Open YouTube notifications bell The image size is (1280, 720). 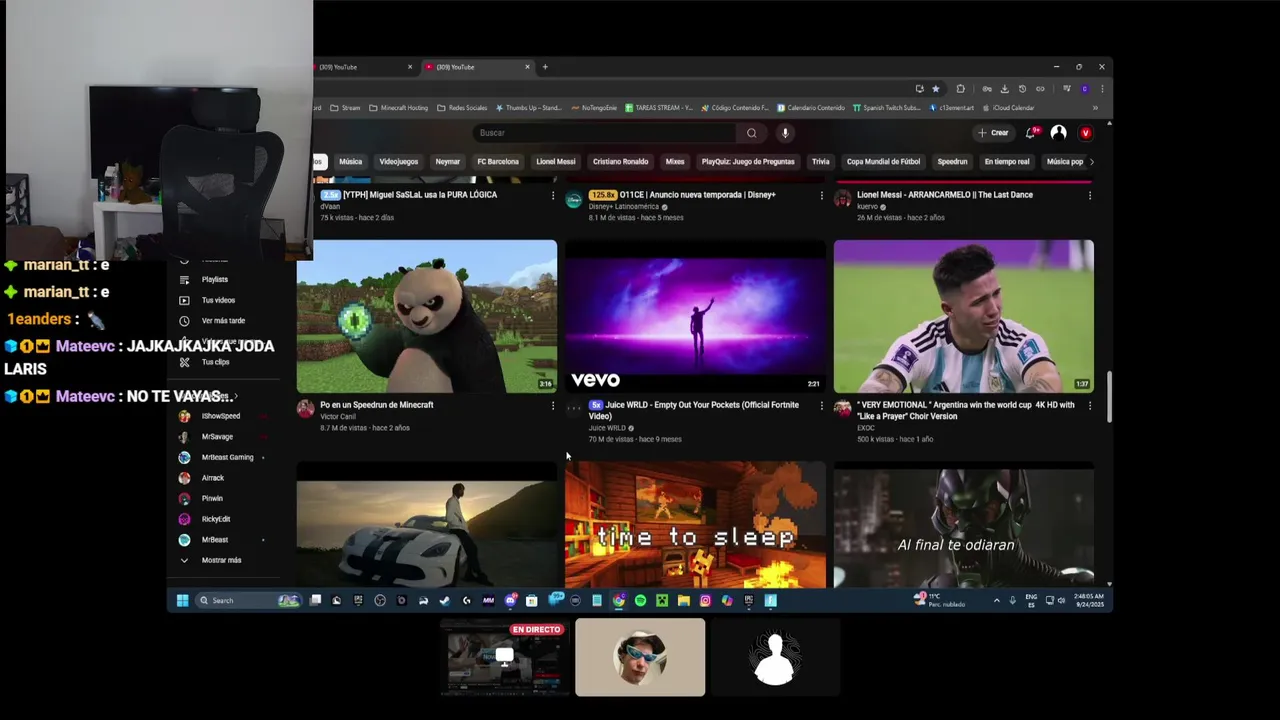click(1031, 132)
